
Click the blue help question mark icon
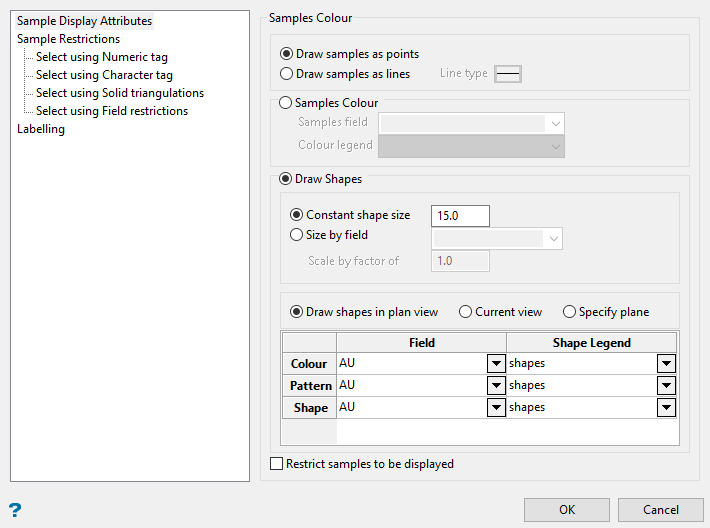15,509
